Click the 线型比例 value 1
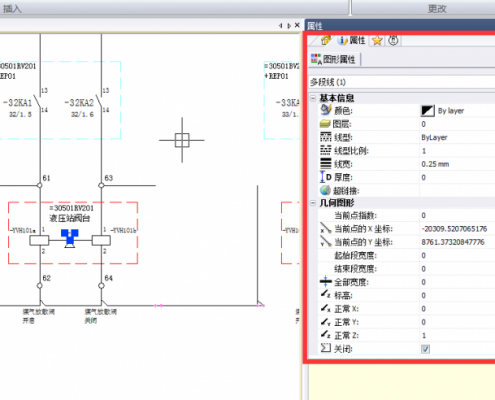Viewport: 495px width, 400px height. pos(424,151)
